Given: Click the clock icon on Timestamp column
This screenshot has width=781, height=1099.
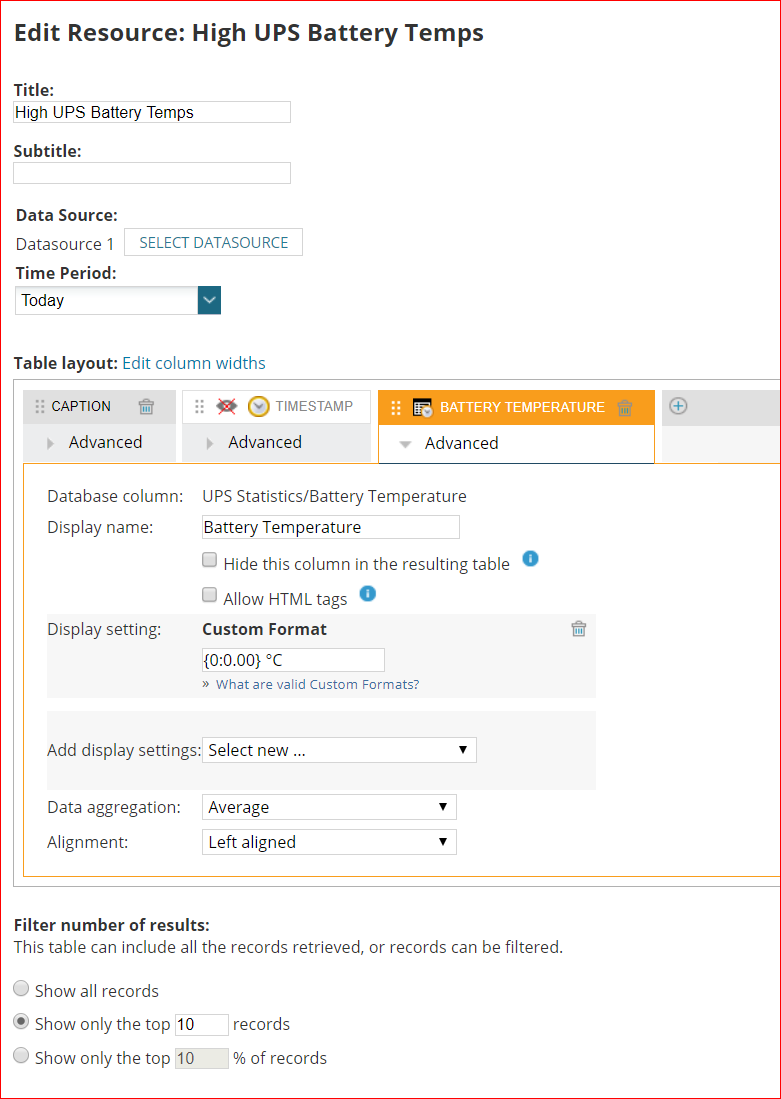Looking at the screenshot, I should pyautogui.click(x=259, y=407).
